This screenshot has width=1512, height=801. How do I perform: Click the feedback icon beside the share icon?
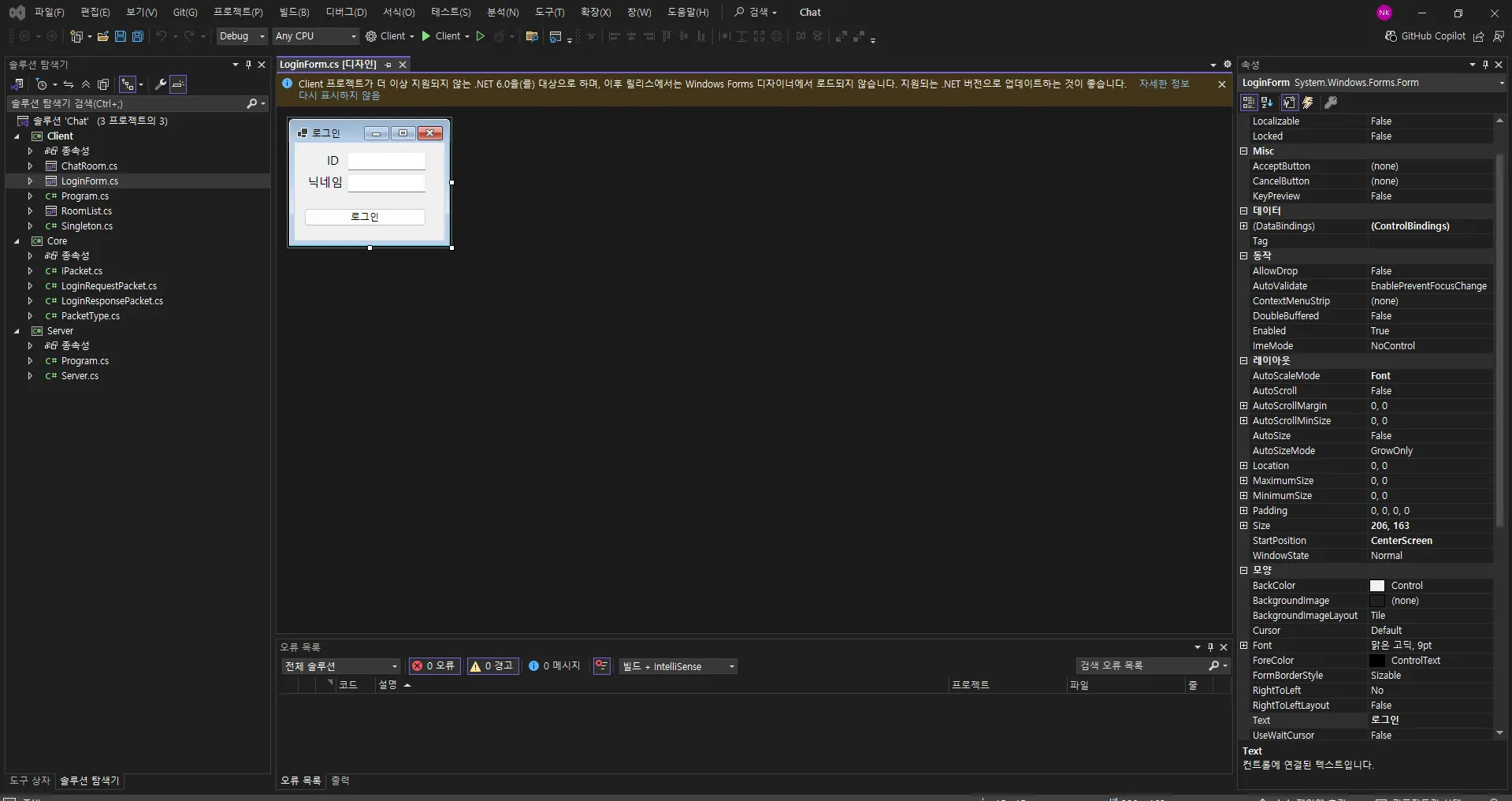tap(1498, 36)
